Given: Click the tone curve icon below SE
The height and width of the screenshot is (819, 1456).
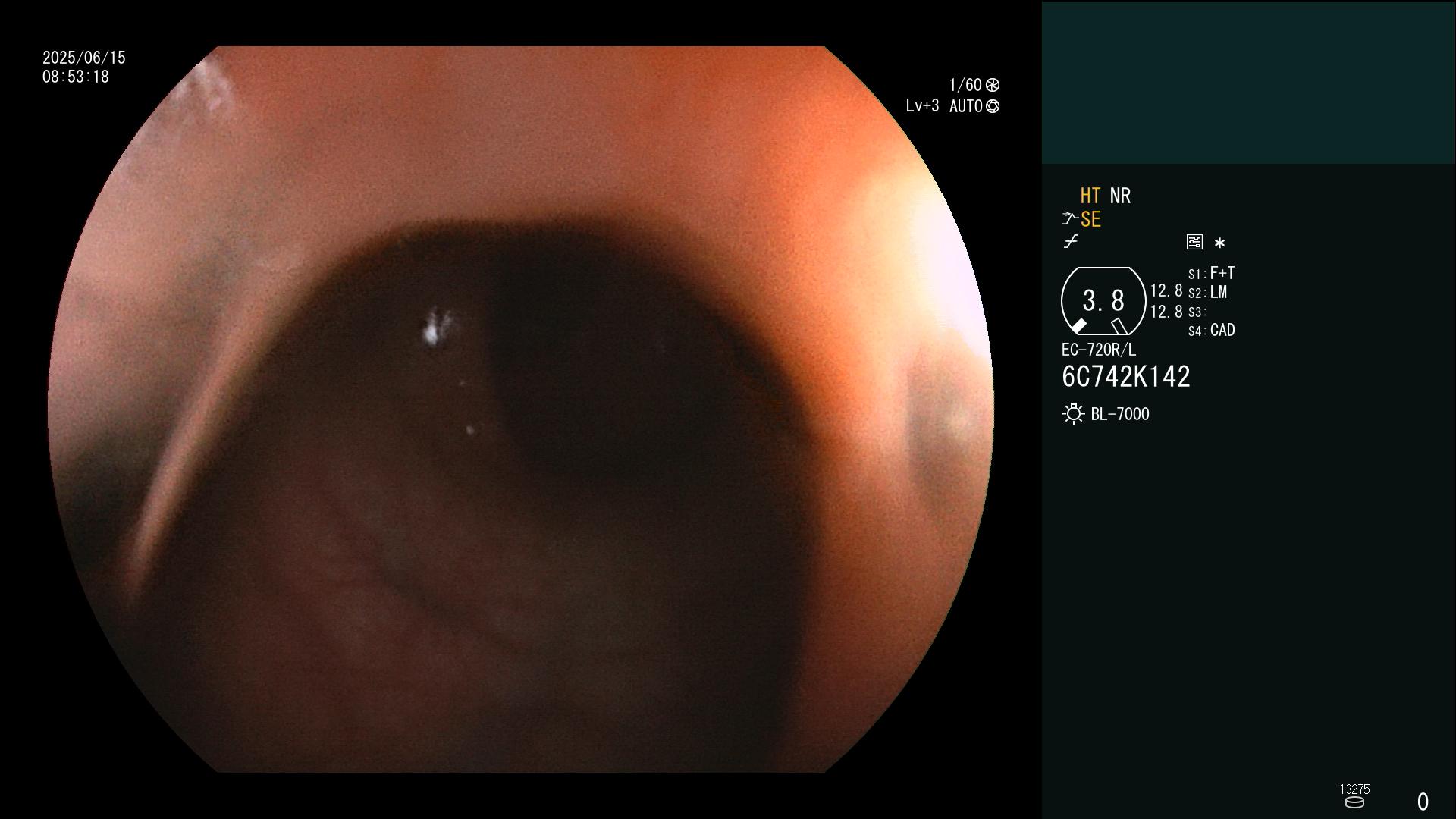Looking at the screenshot, I should click(1071, 242).
